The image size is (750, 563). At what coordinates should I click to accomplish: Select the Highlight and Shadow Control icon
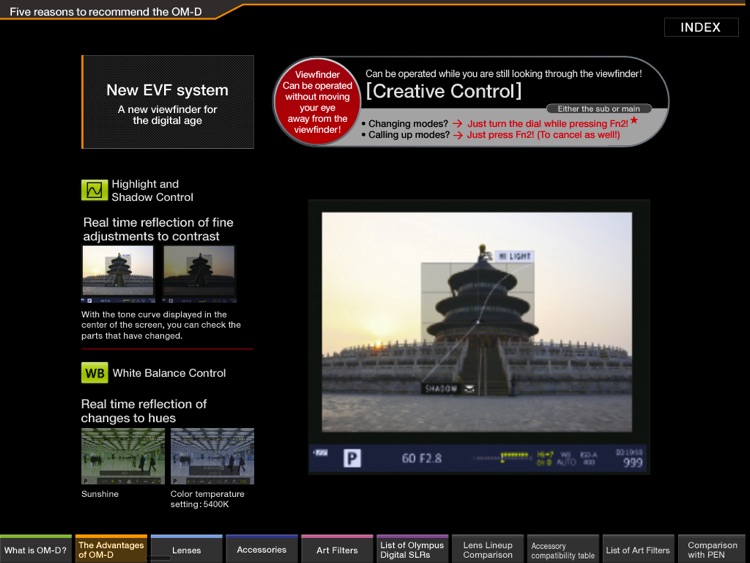[94, 190]
